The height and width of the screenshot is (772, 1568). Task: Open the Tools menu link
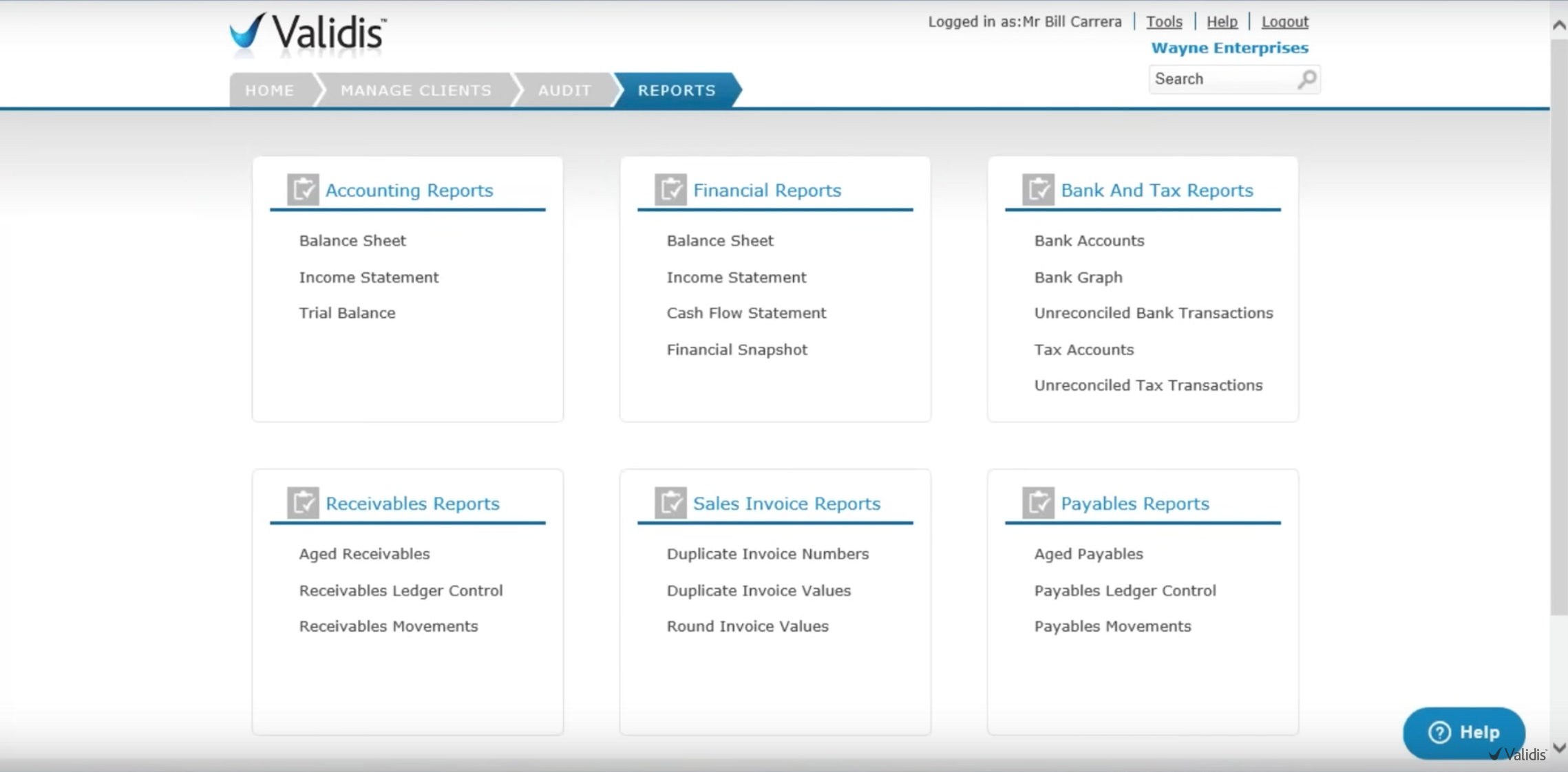pyautogui.click(x=1164, y=21)
